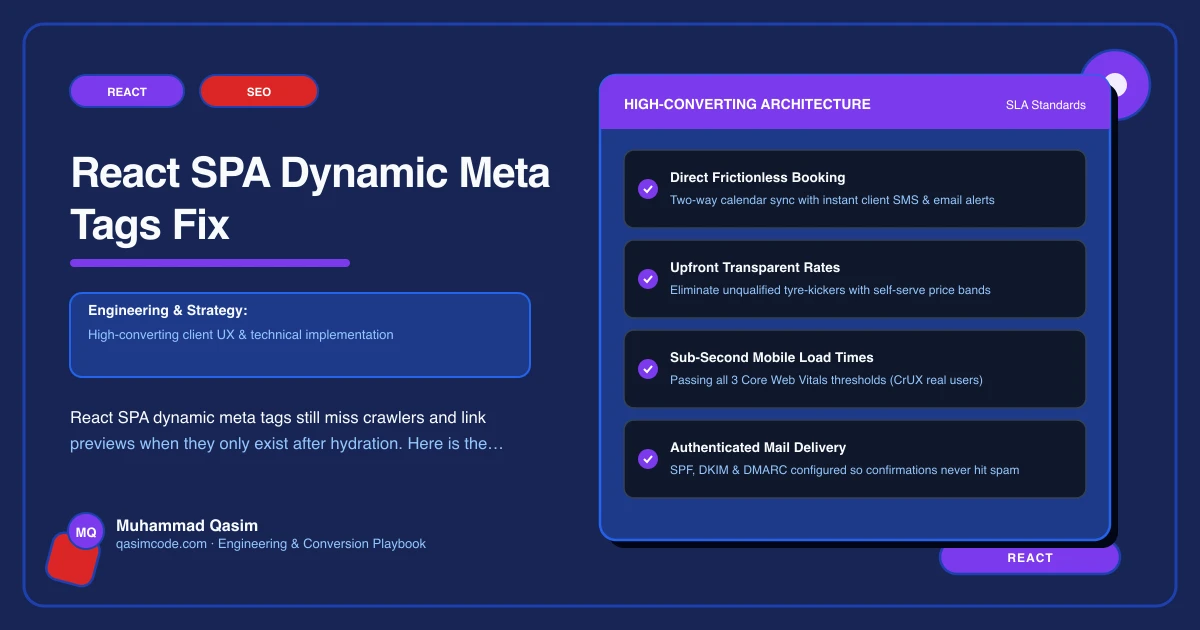1200x630 pixels.
Task: Click the Two-way calendar sync description
Action: [832, 200]
